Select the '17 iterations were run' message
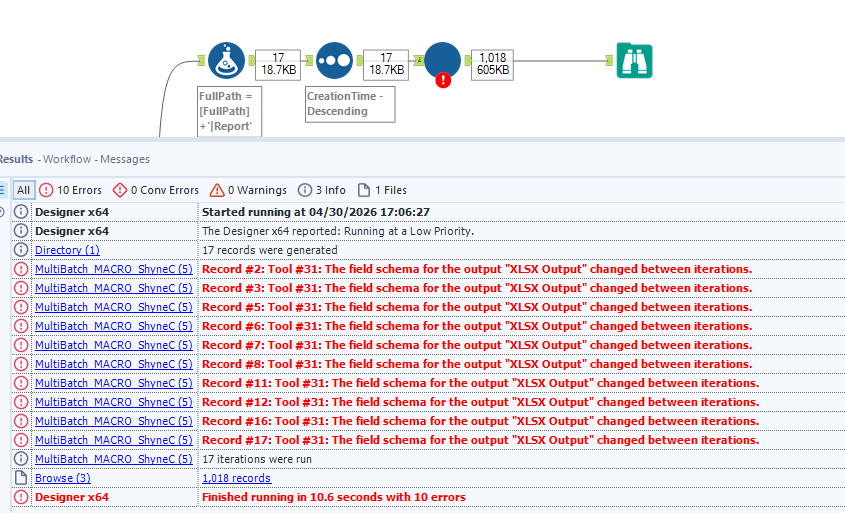Viewport: 845px width, 513px height. [257, 459]
